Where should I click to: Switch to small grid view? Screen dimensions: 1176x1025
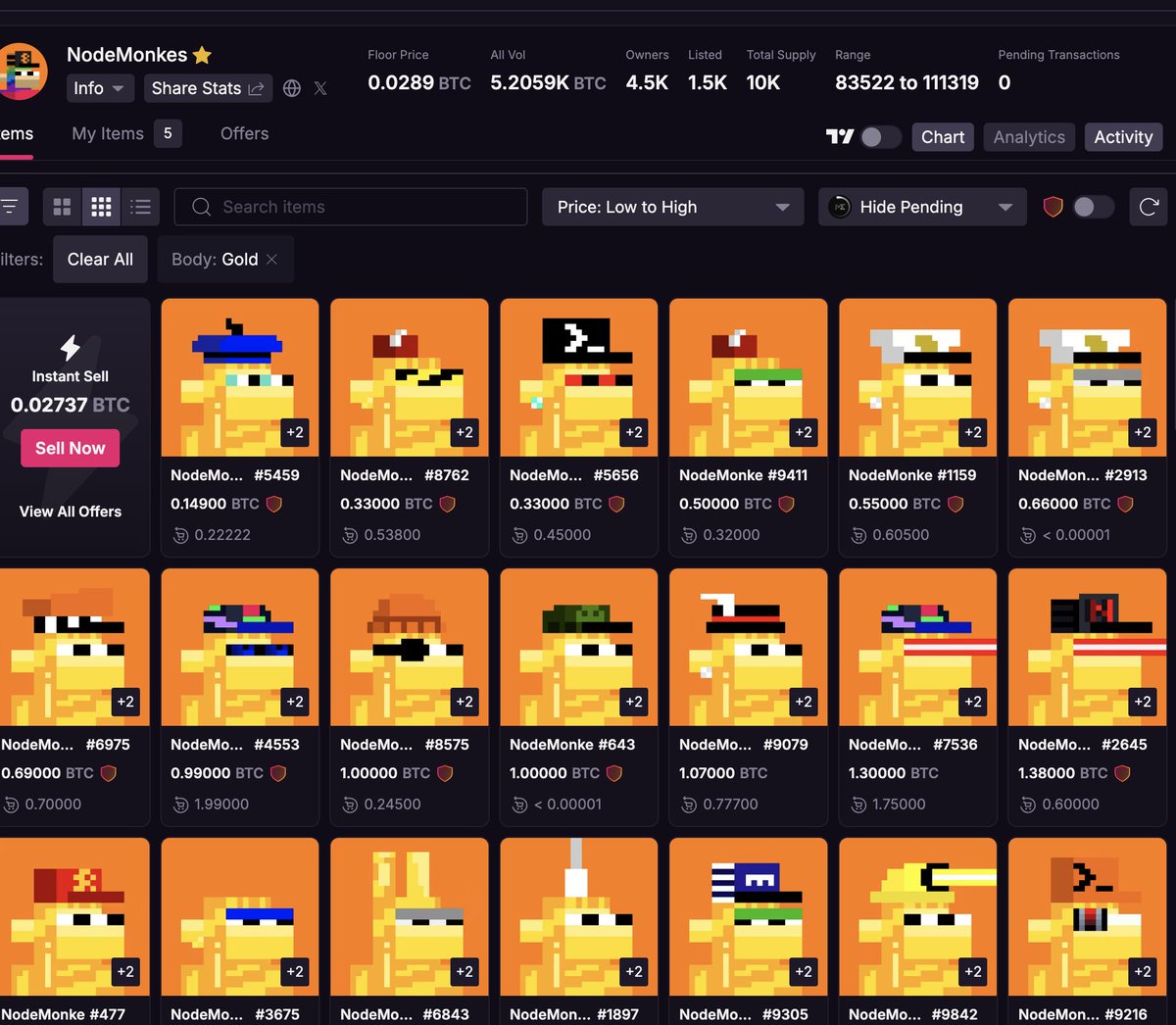(x=101, y=207)
